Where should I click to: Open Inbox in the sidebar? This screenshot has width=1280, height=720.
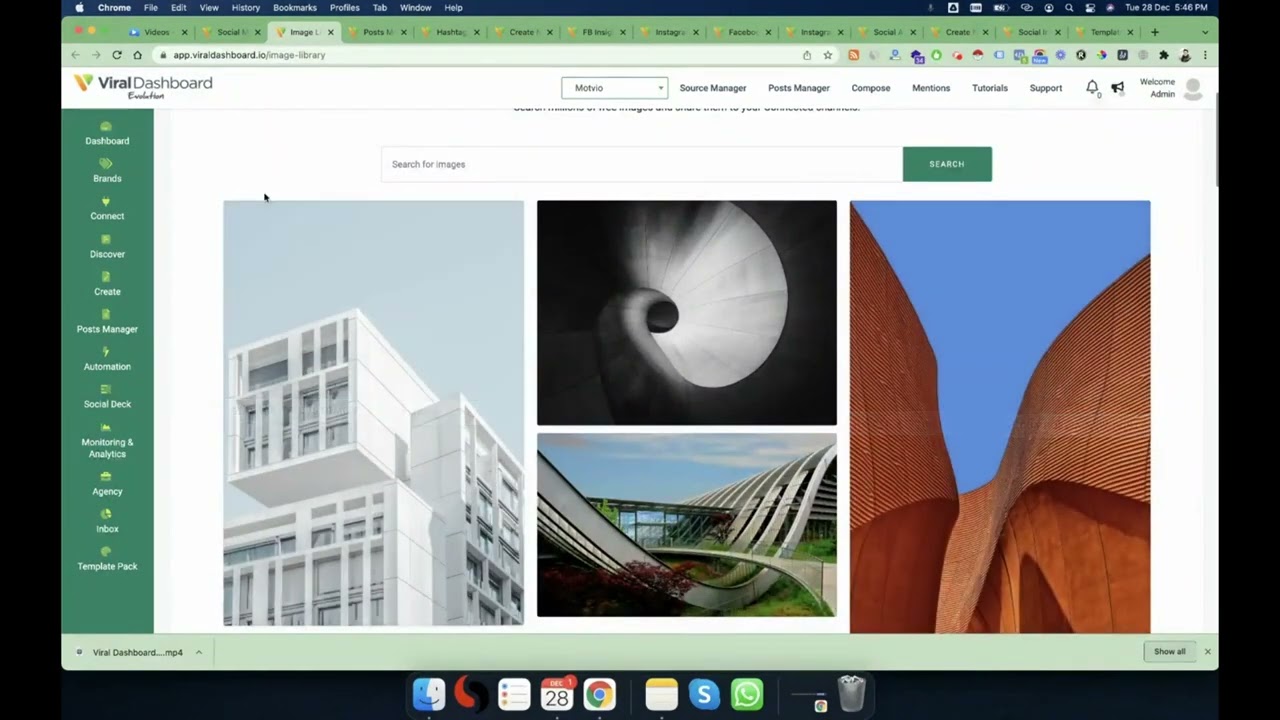[x=107, y=522]
